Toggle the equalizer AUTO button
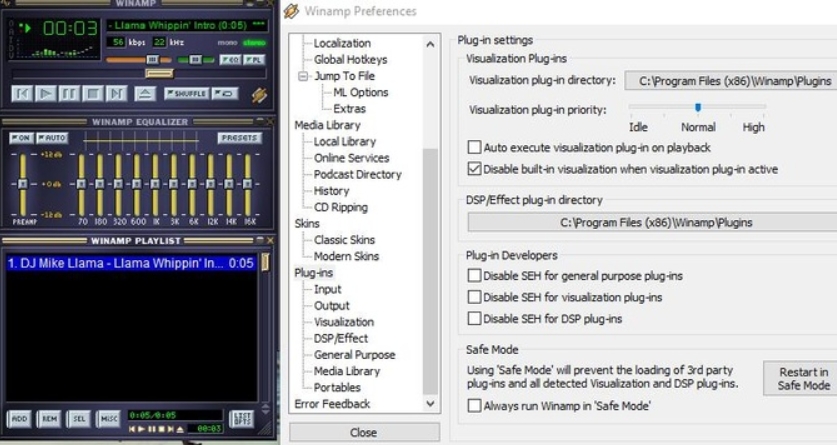Image resolution: width=837 pixels, height=445 pixels. click(x=52, y=138)
